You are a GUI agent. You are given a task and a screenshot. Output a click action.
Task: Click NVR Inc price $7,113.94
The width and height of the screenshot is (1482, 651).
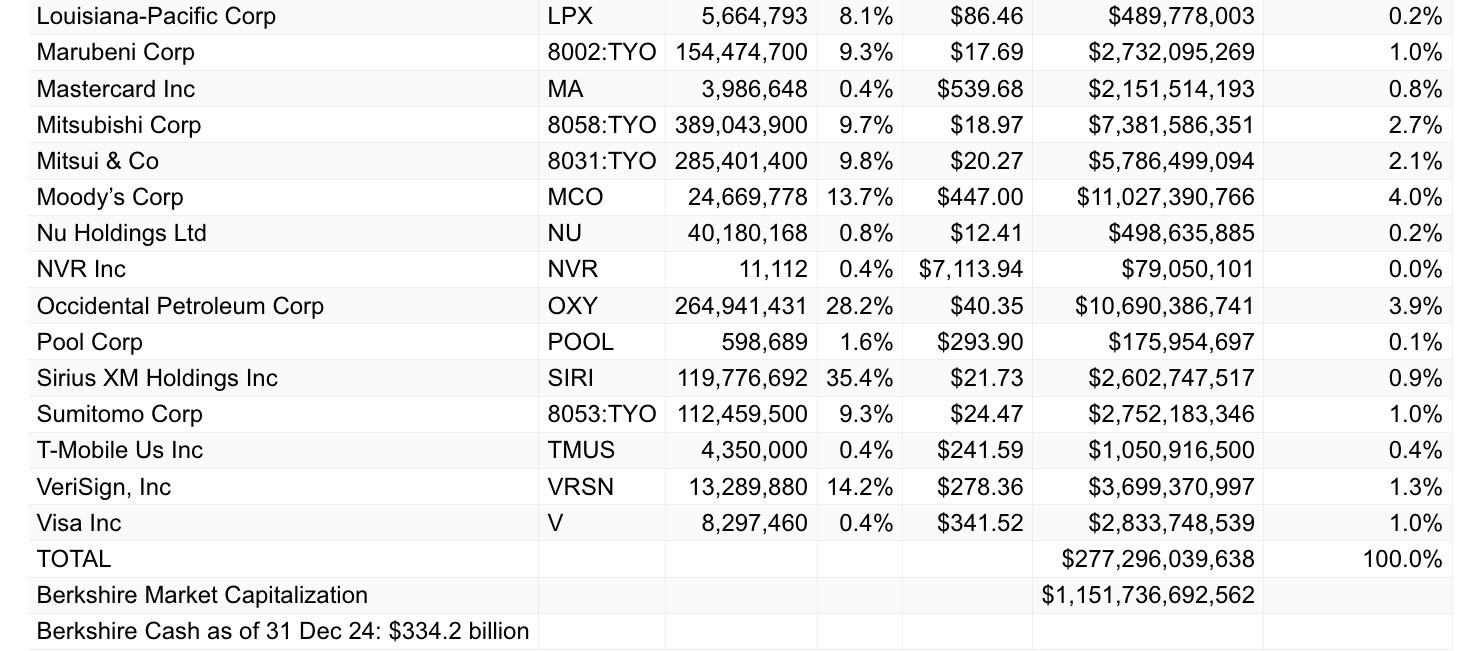click(x=970, y=269)
